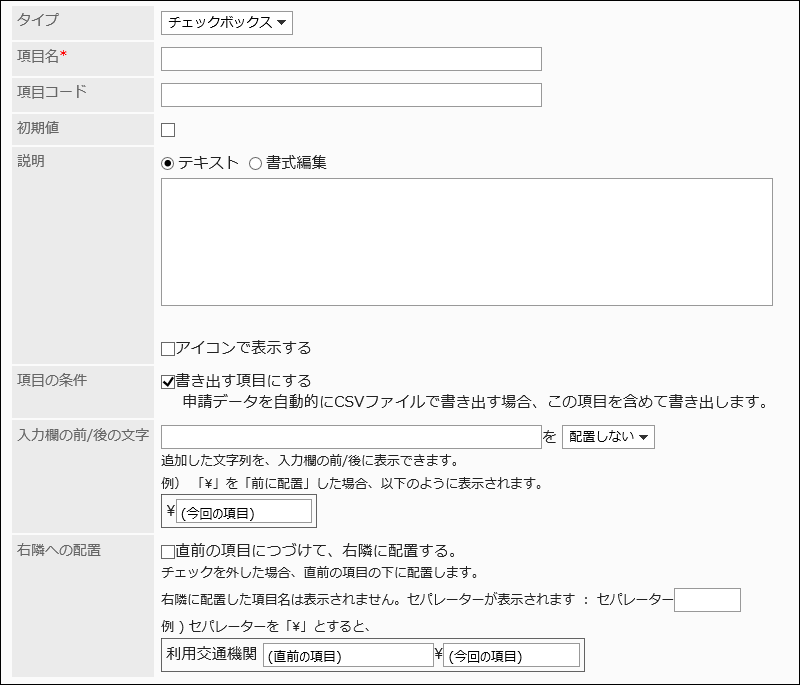The image size is (800, 685).
Task: Click inside the 説明 text area
Action: point(466,242)
